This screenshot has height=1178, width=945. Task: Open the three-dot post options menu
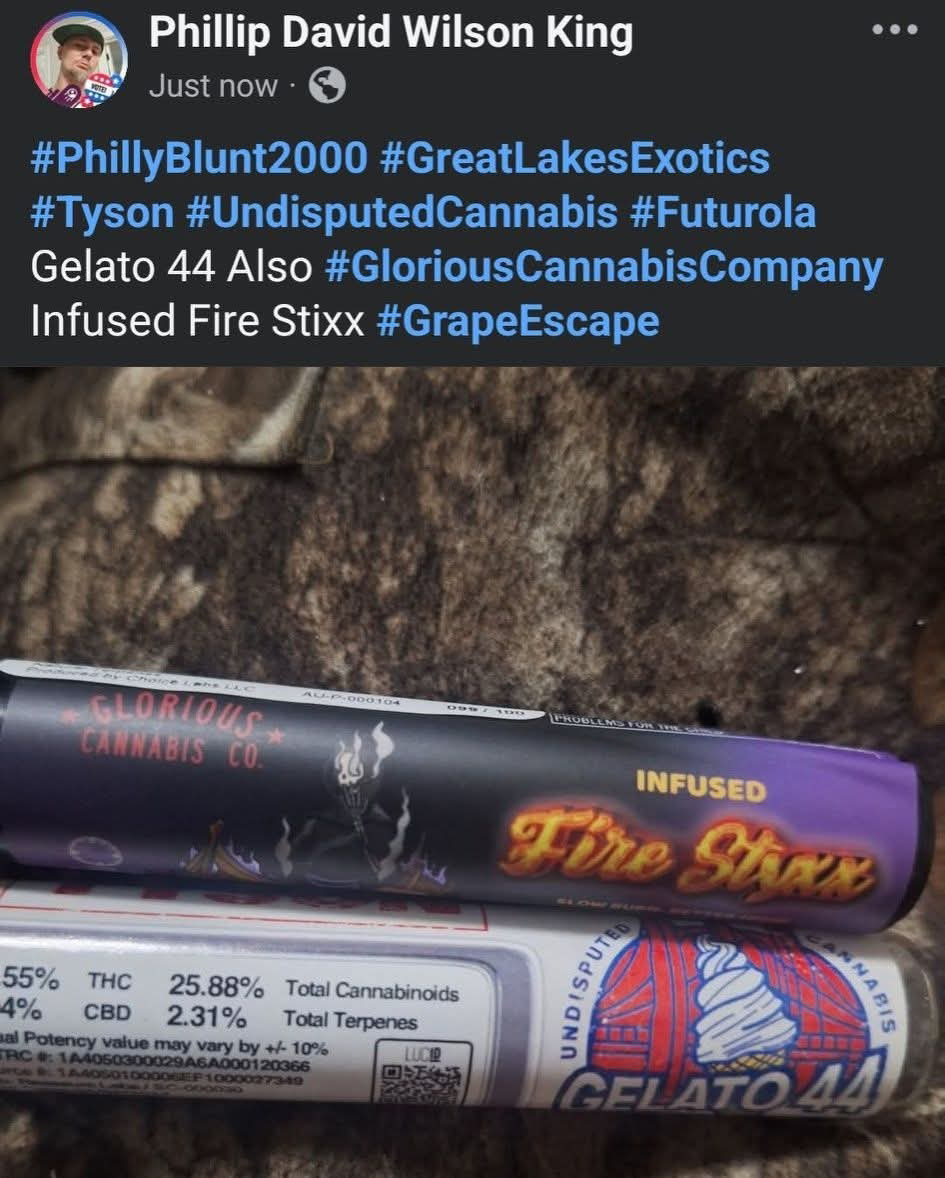click(x=895, y=30)
